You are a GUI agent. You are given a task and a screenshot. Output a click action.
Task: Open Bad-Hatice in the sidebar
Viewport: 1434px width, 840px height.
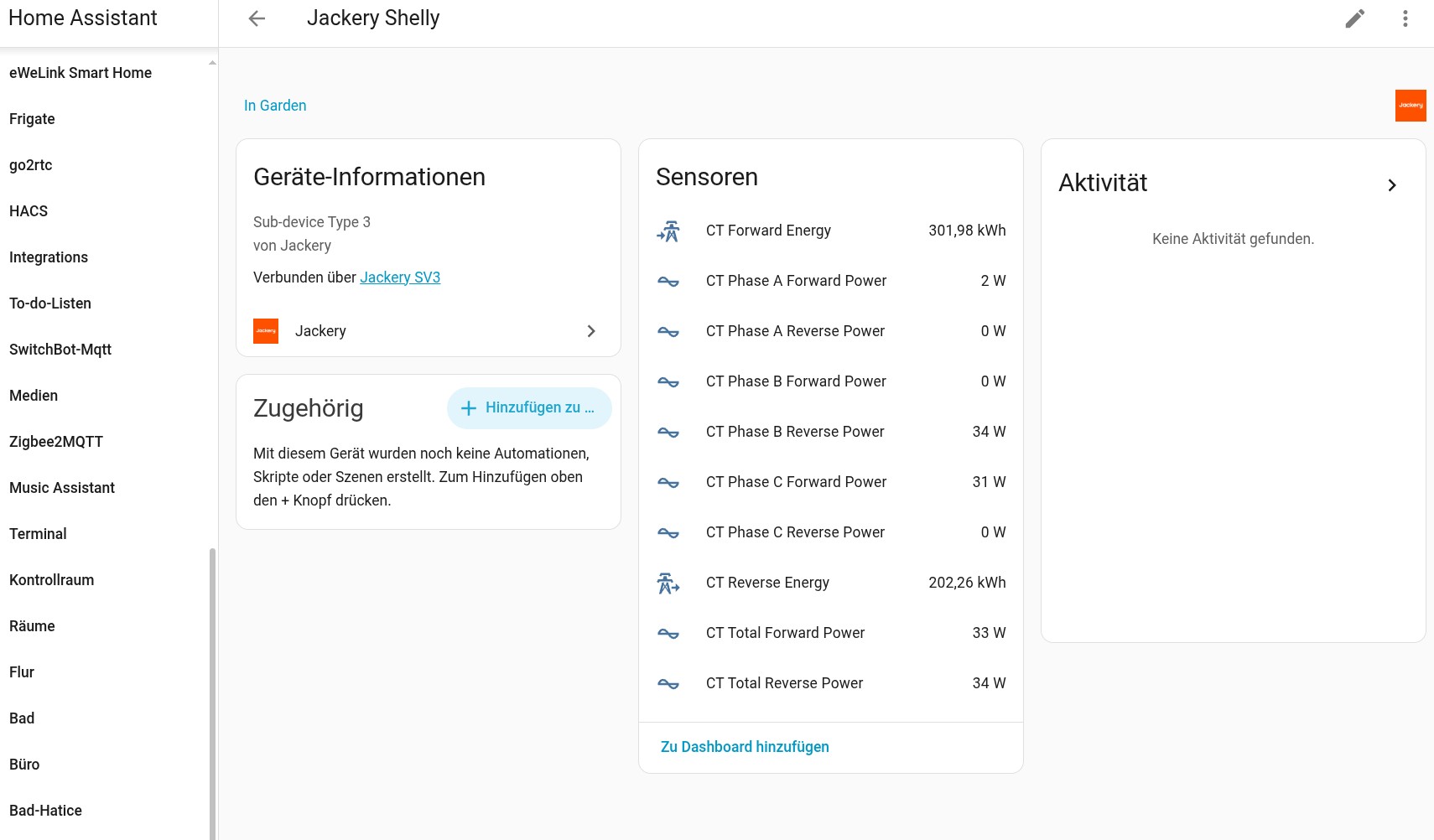pyautogui.click(x=45, y=811)
